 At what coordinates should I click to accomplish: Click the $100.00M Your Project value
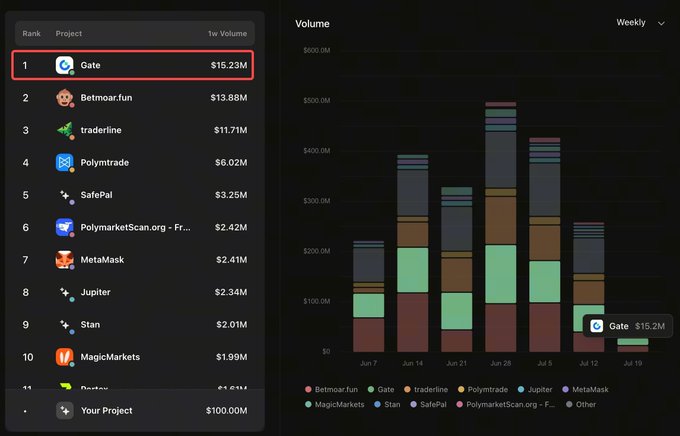tap(227, 410)
